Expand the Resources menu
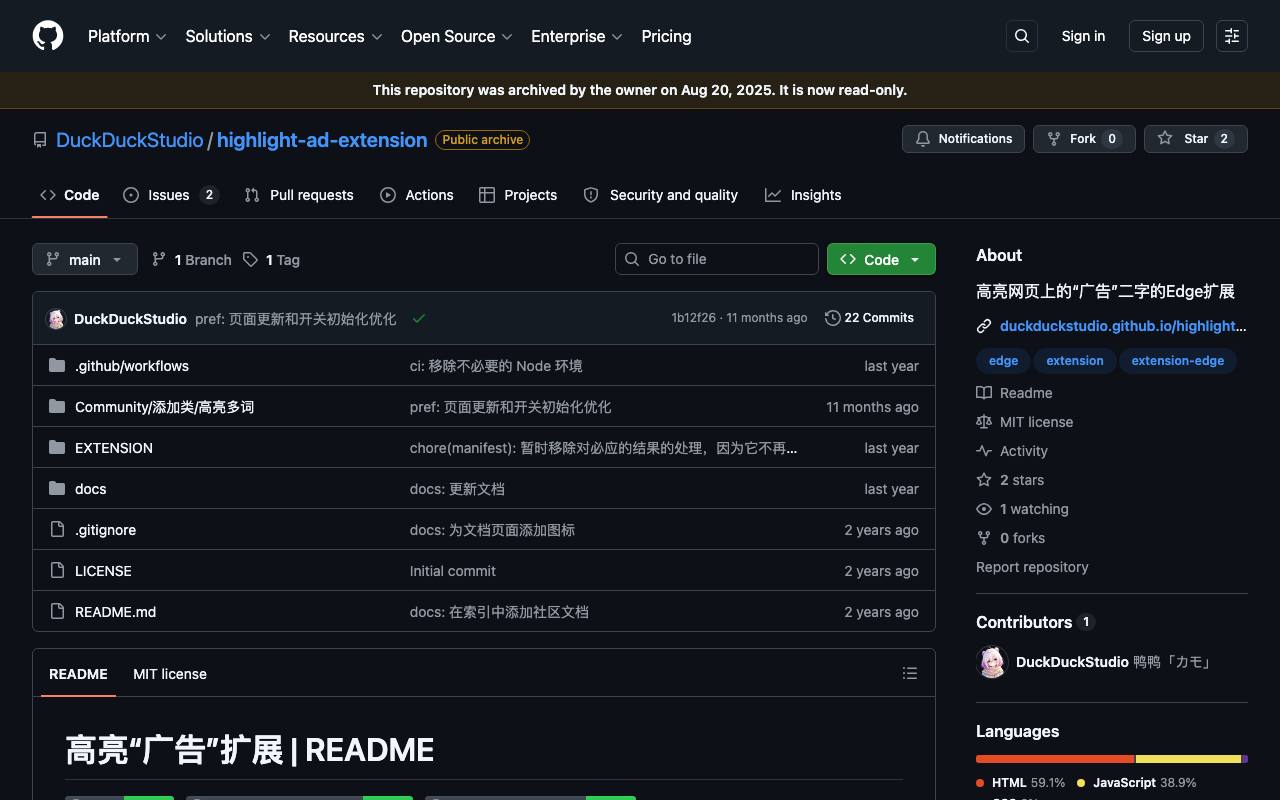Viewport: 1280px width, 800px height. click(x=335, y=36)
